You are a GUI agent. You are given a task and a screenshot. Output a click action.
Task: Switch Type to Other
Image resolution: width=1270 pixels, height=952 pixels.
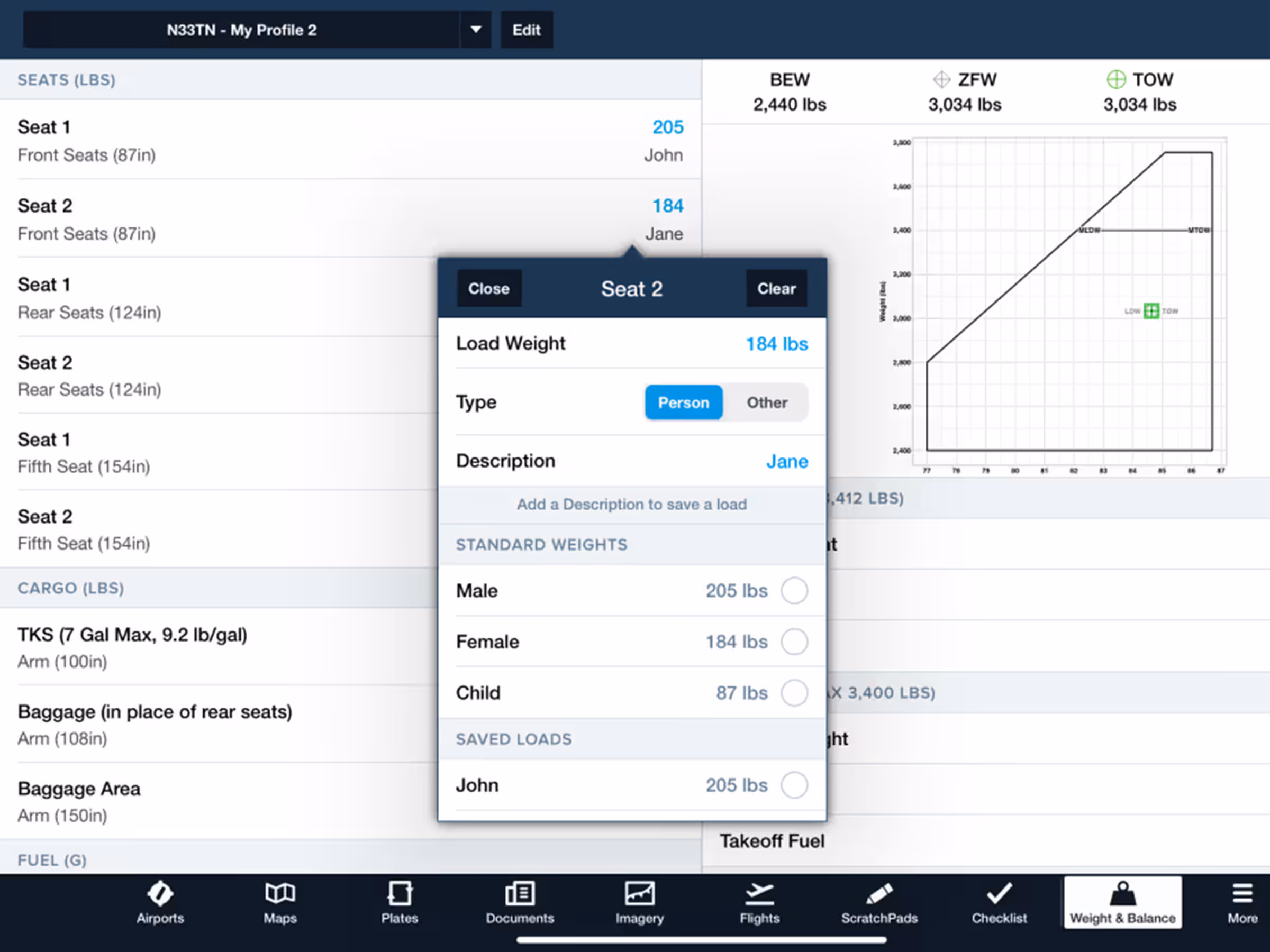pos(766,402)
